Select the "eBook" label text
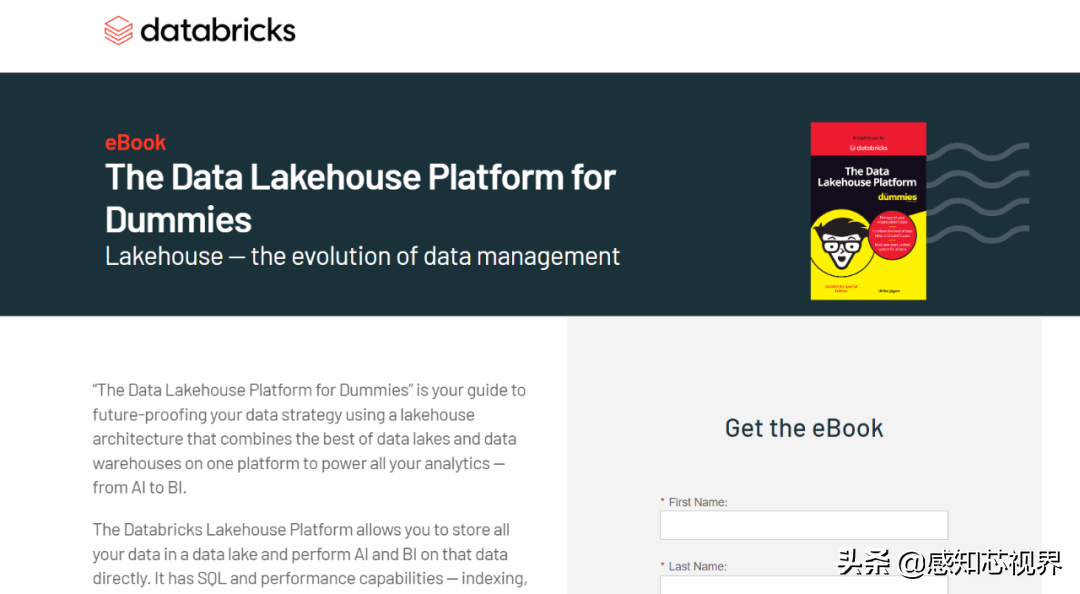Image resolution: width=1080 pixels, height=594 pixels. click(x=135, y=142)
